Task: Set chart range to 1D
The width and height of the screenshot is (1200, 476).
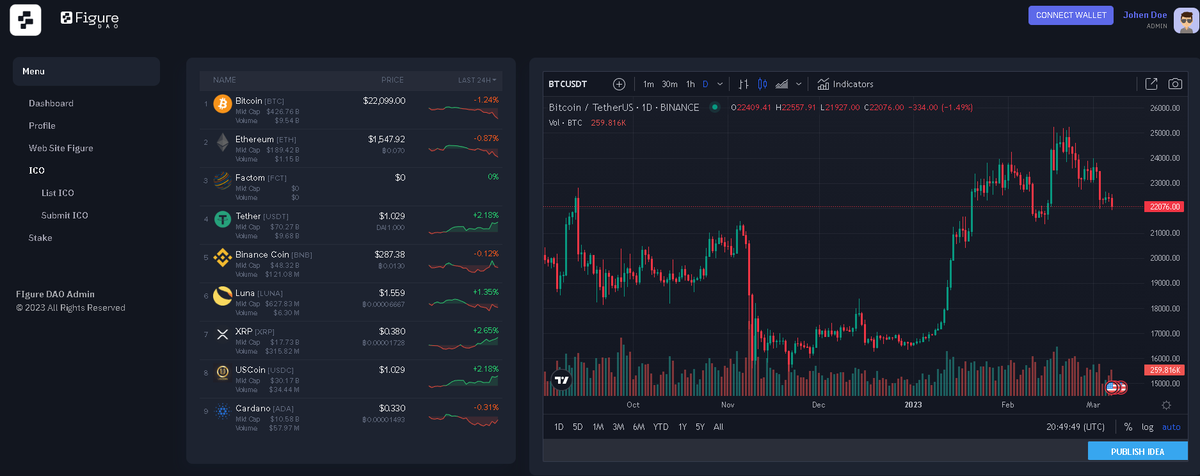Action: coord(560,427)
